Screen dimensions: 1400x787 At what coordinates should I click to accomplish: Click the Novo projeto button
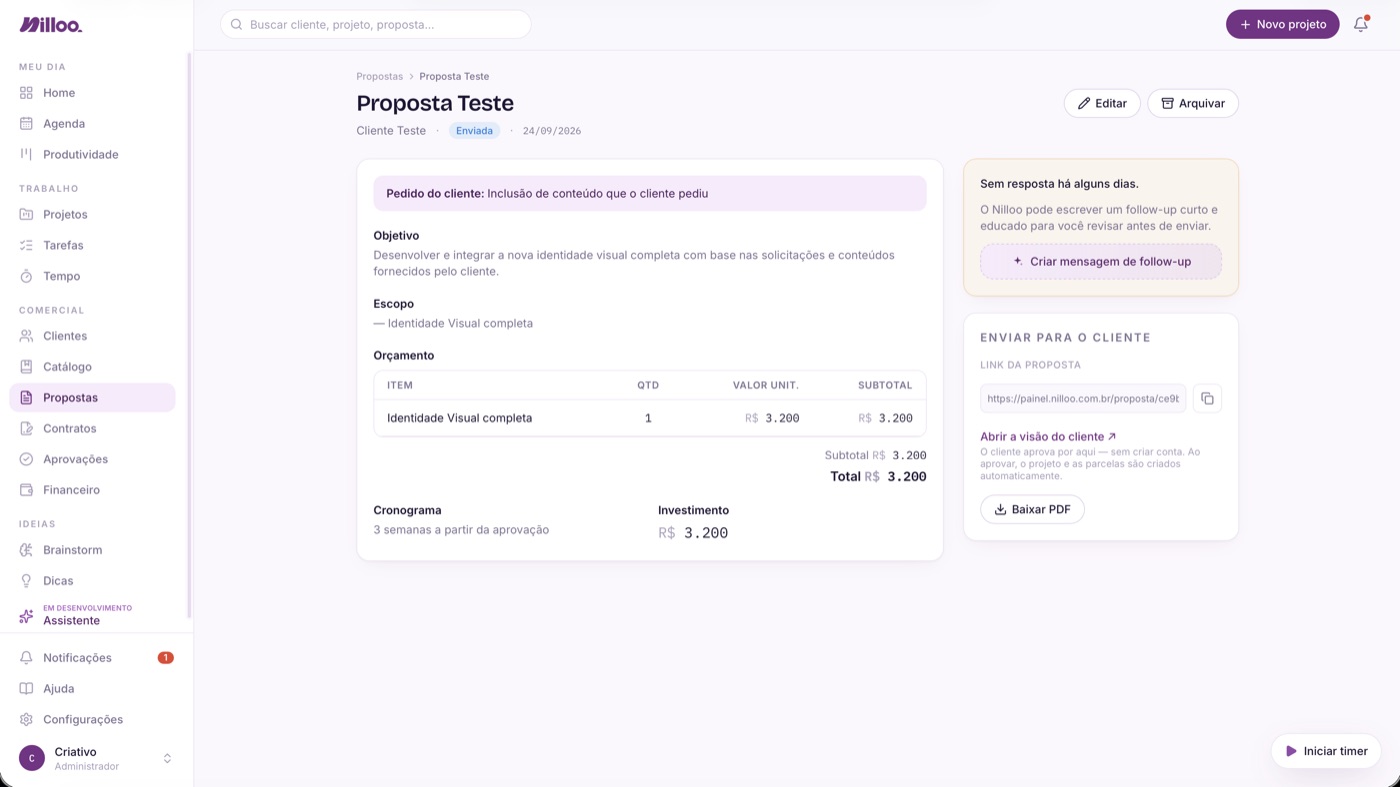[1282, 24]
